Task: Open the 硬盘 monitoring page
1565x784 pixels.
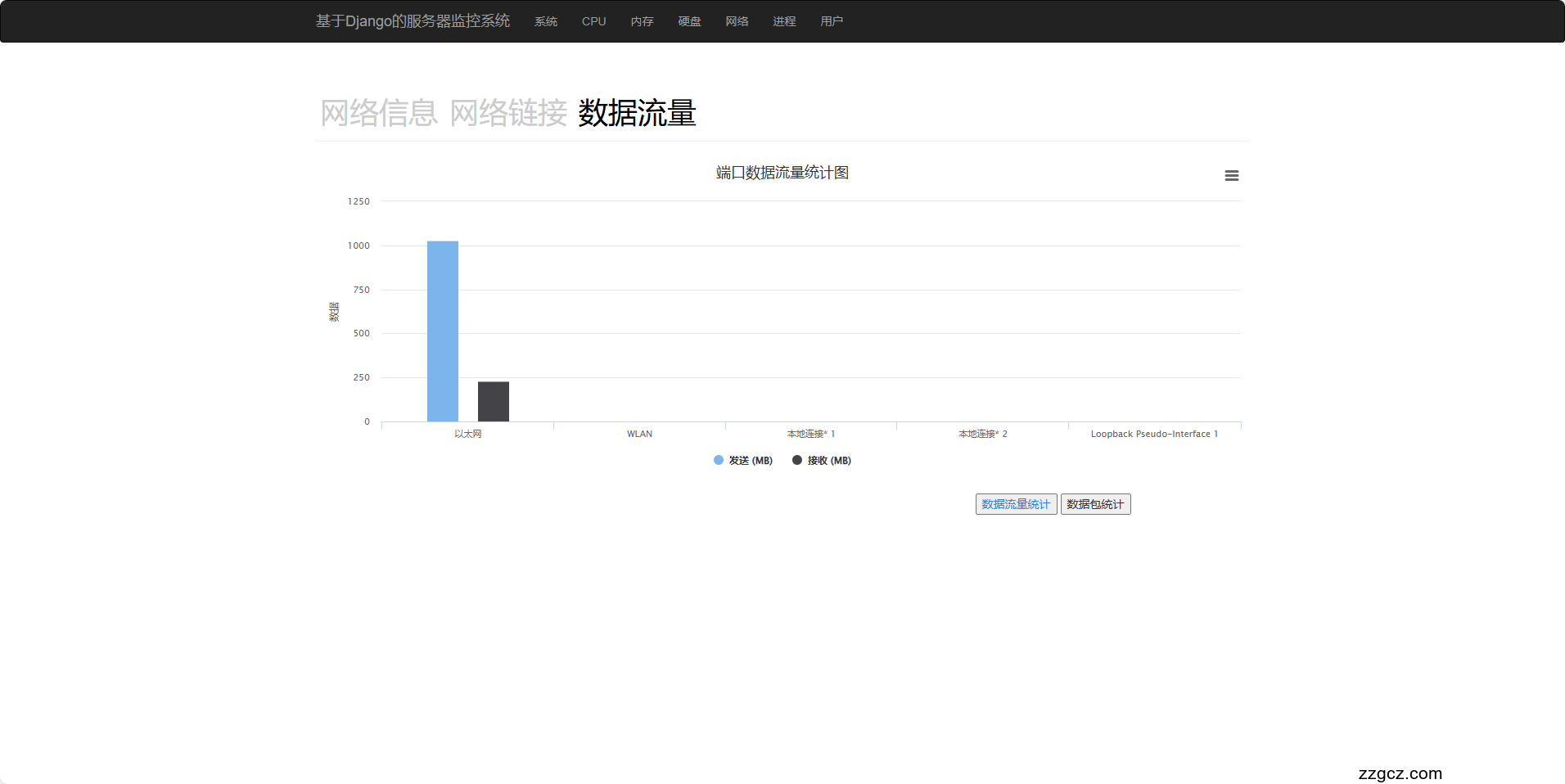Action: [688, 21]
